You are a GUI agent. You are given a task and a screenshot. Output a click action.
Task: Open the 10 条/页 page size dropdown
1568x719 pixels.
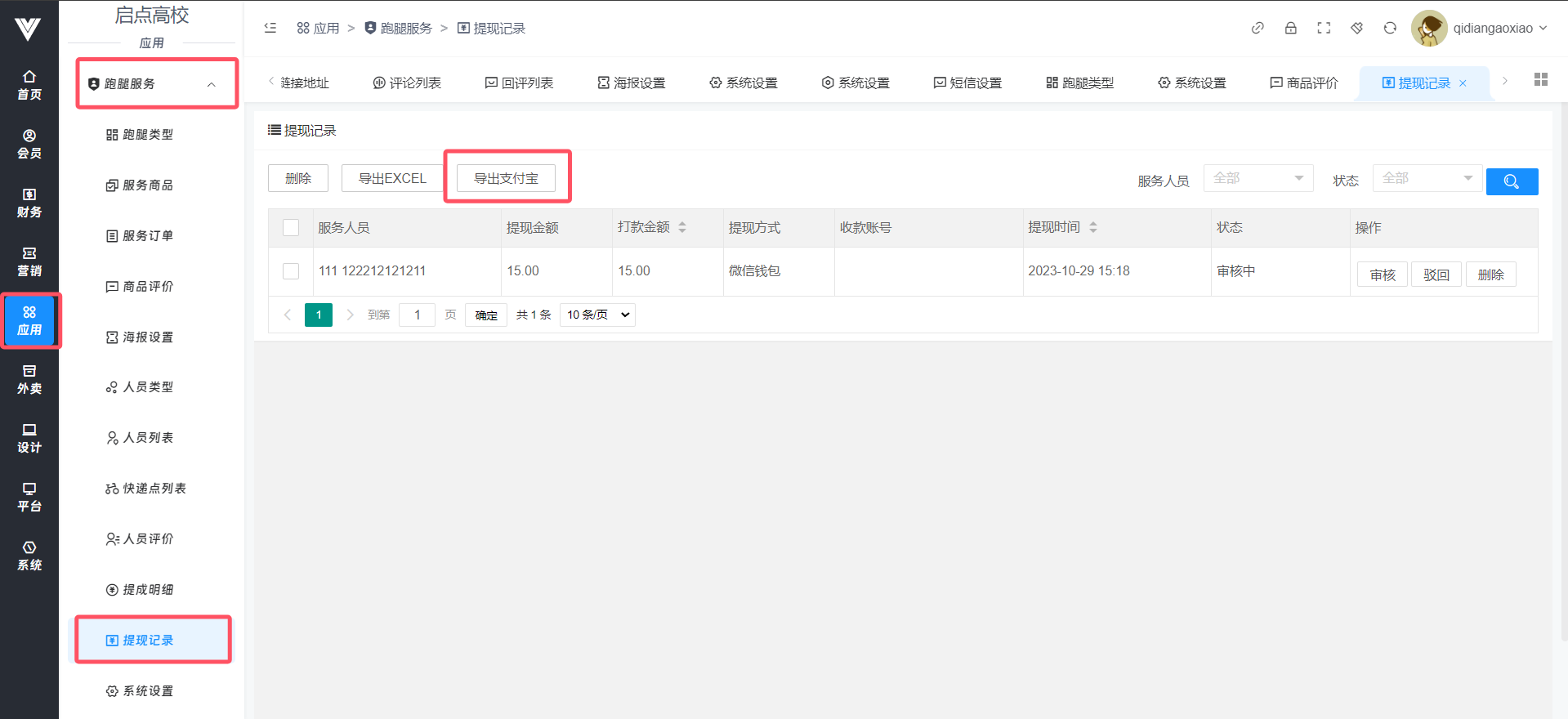[x=597, y=315]
